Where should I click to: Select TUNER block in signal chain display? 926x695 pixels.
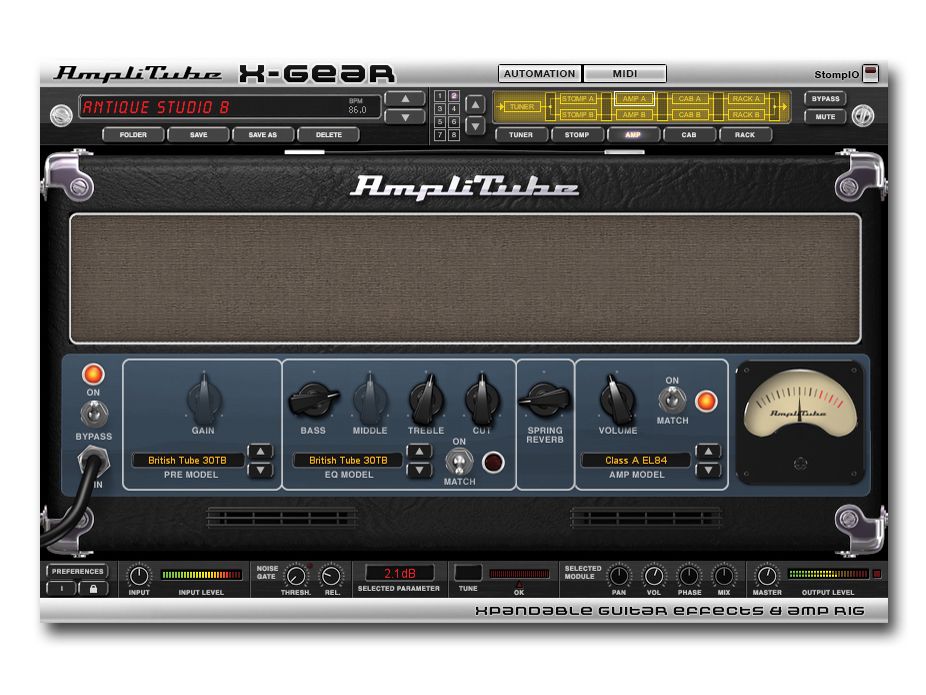tap(521, 107)
